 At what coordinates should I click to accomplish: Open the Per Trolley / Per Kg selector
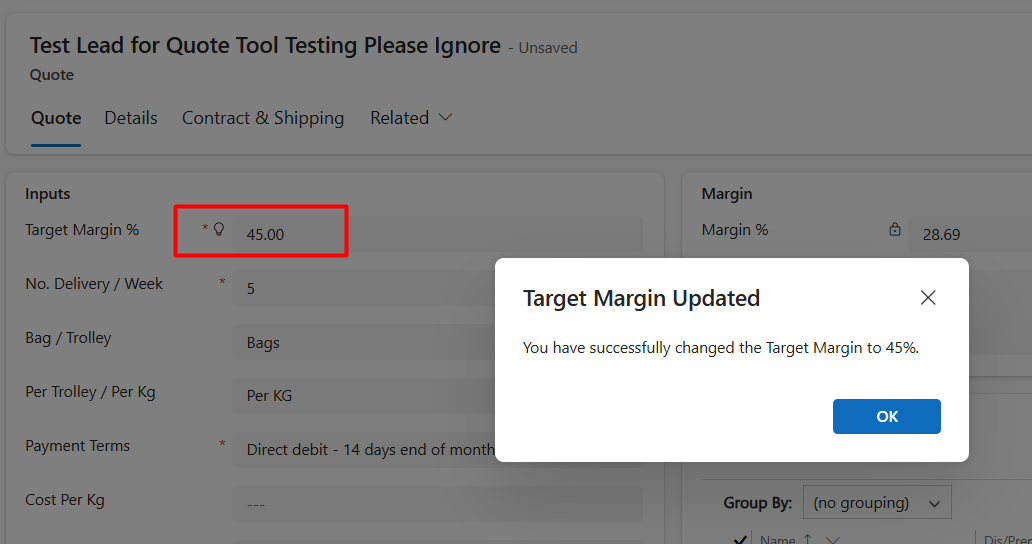click(364, 395)
